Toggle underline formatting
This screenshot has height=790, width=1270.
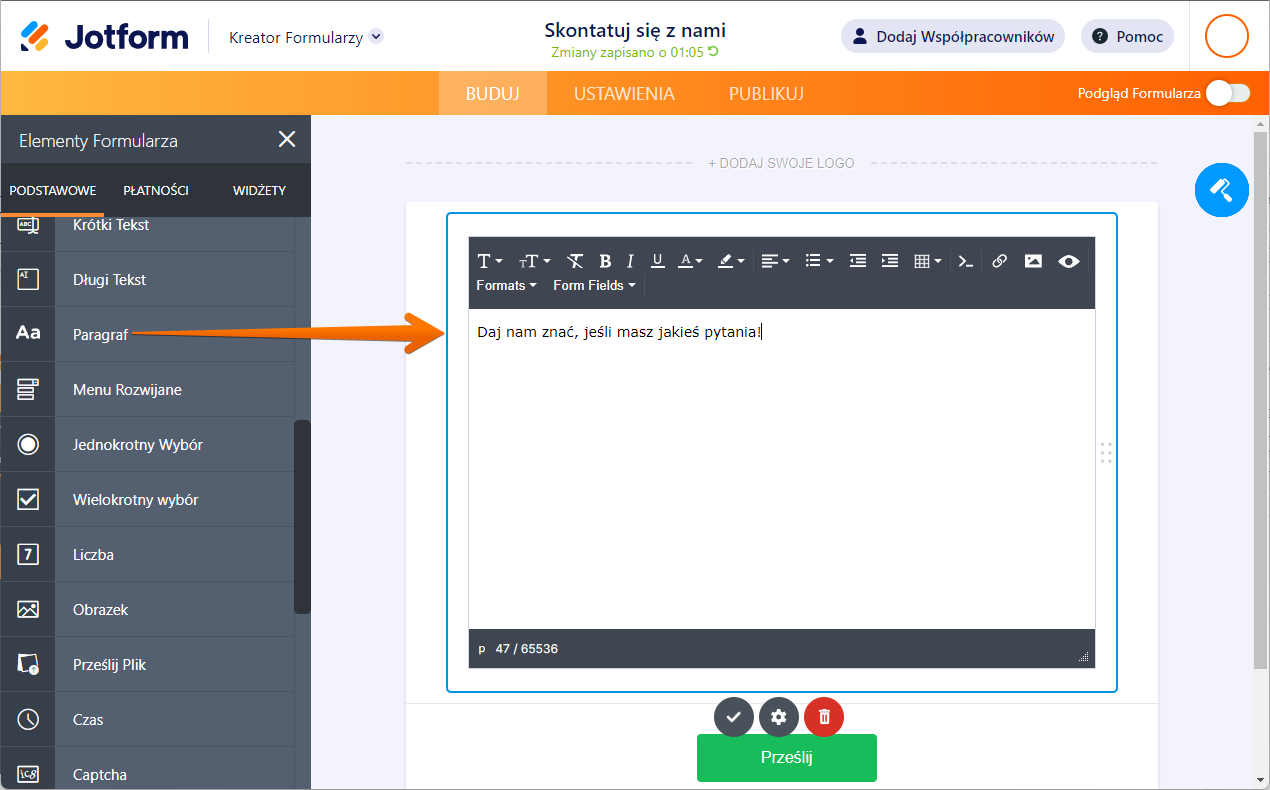click(x=657, y=261)
